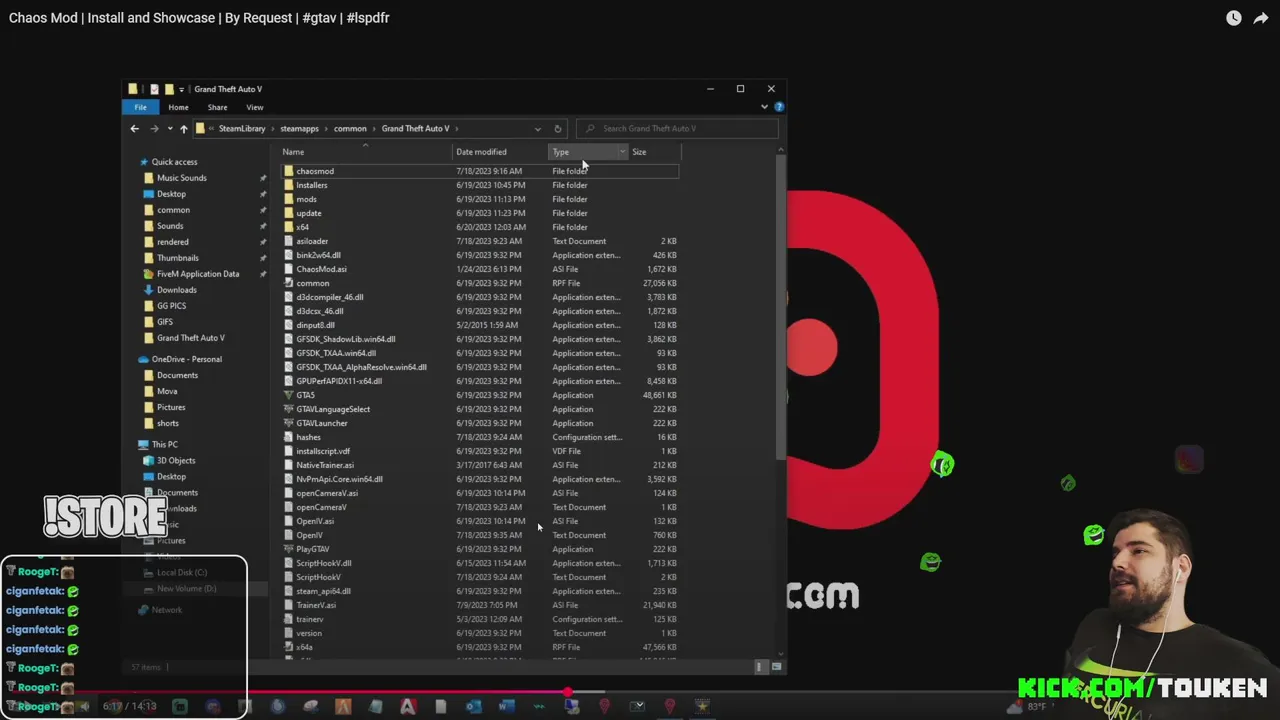Open the File menu
1280x720 pixels.
tap(140, 107)
